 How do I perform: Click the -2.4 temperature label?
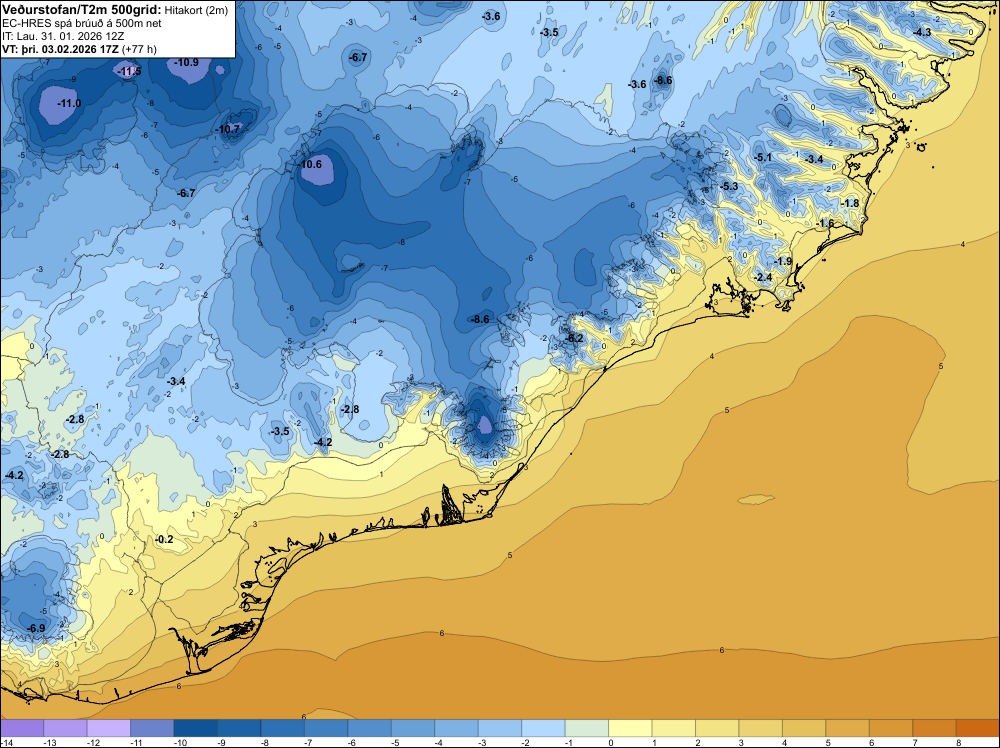[x=763, y=277]
